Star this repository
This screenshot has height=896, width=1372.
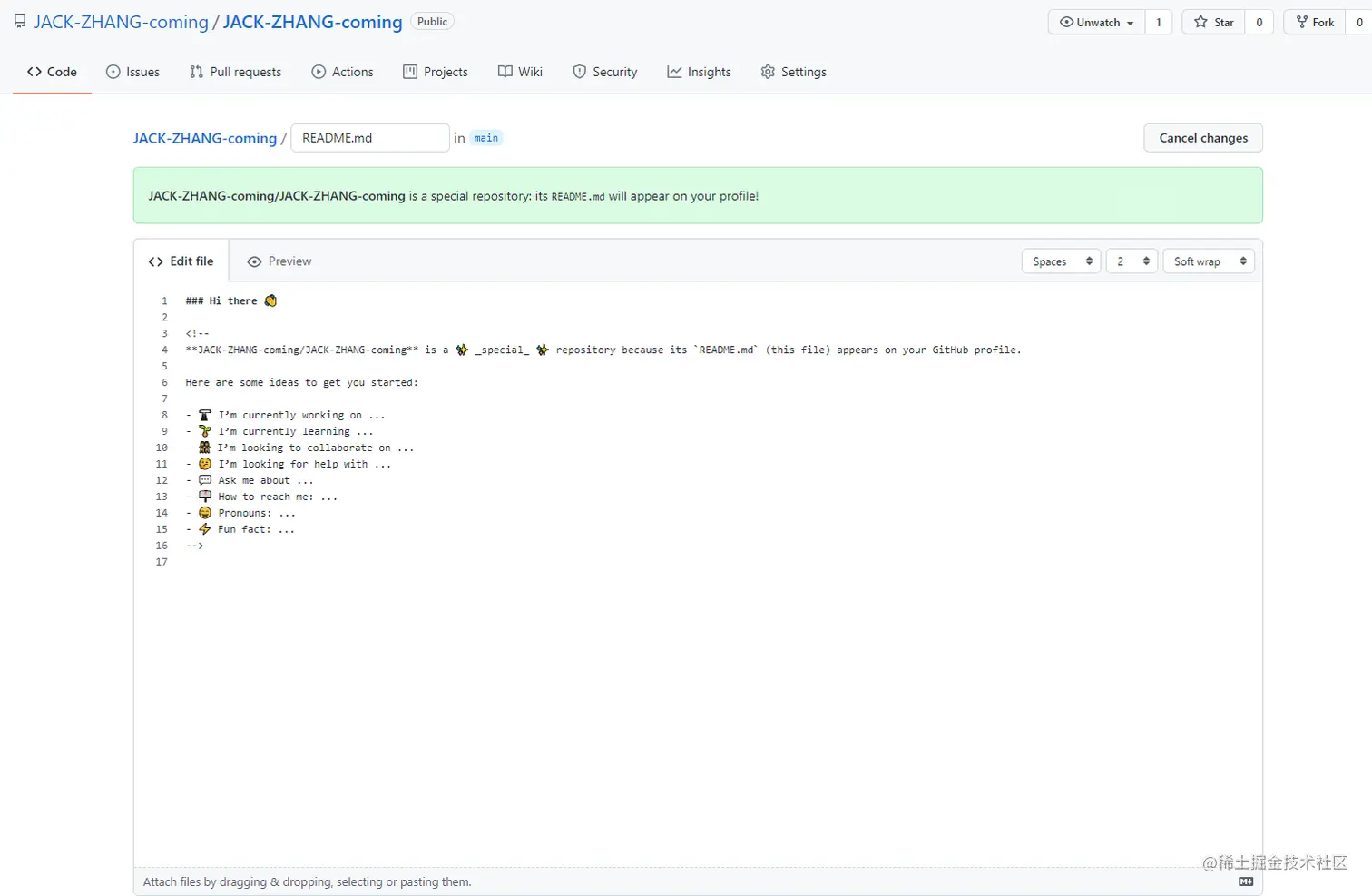click(1214, 22)
